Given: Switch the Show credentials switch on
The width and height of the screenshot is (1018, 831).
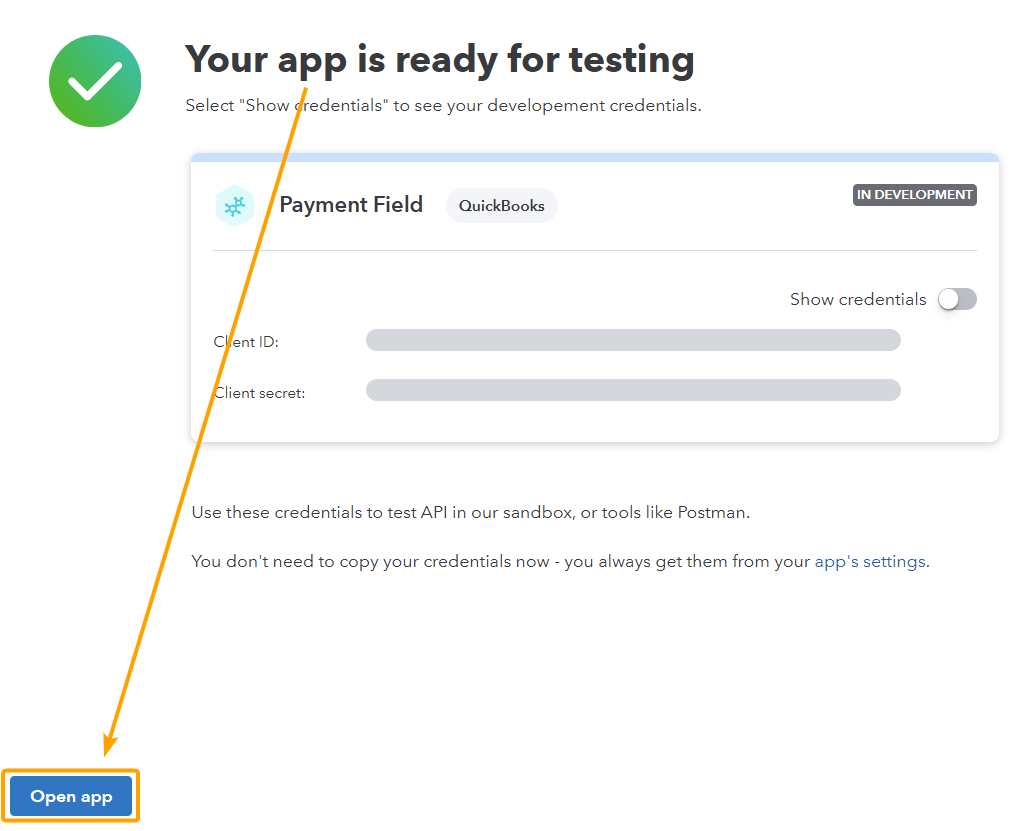Looking at the screenshot, I should pyautogui.click(x=956, y=299).
